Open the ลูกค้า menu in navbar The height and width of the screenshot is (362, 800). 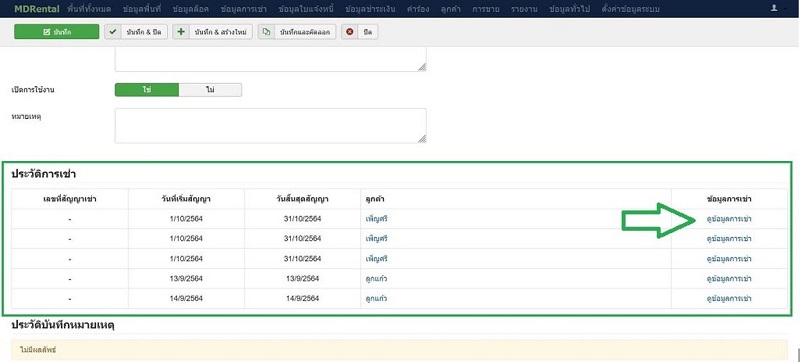coord(451,9)
